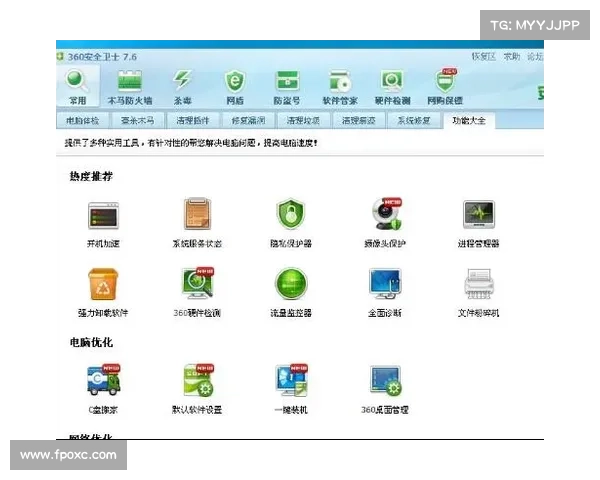Screen dimensions: 600x480
Task: Open 网购保镖 from the toolbar
Action: click(x=445, y=87)
